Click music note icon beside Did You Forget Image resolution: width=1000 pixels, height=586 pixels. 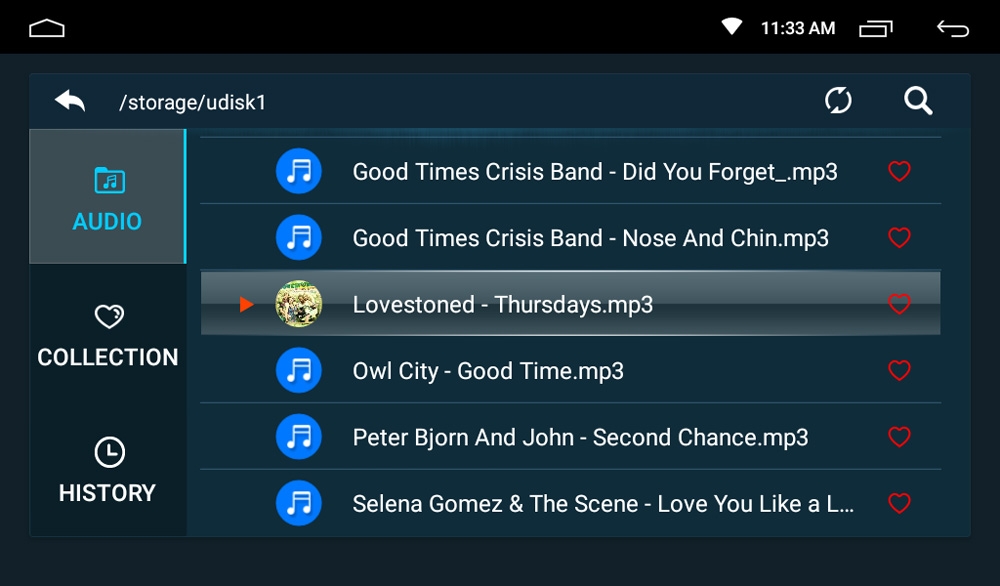(x=299, y=171)
